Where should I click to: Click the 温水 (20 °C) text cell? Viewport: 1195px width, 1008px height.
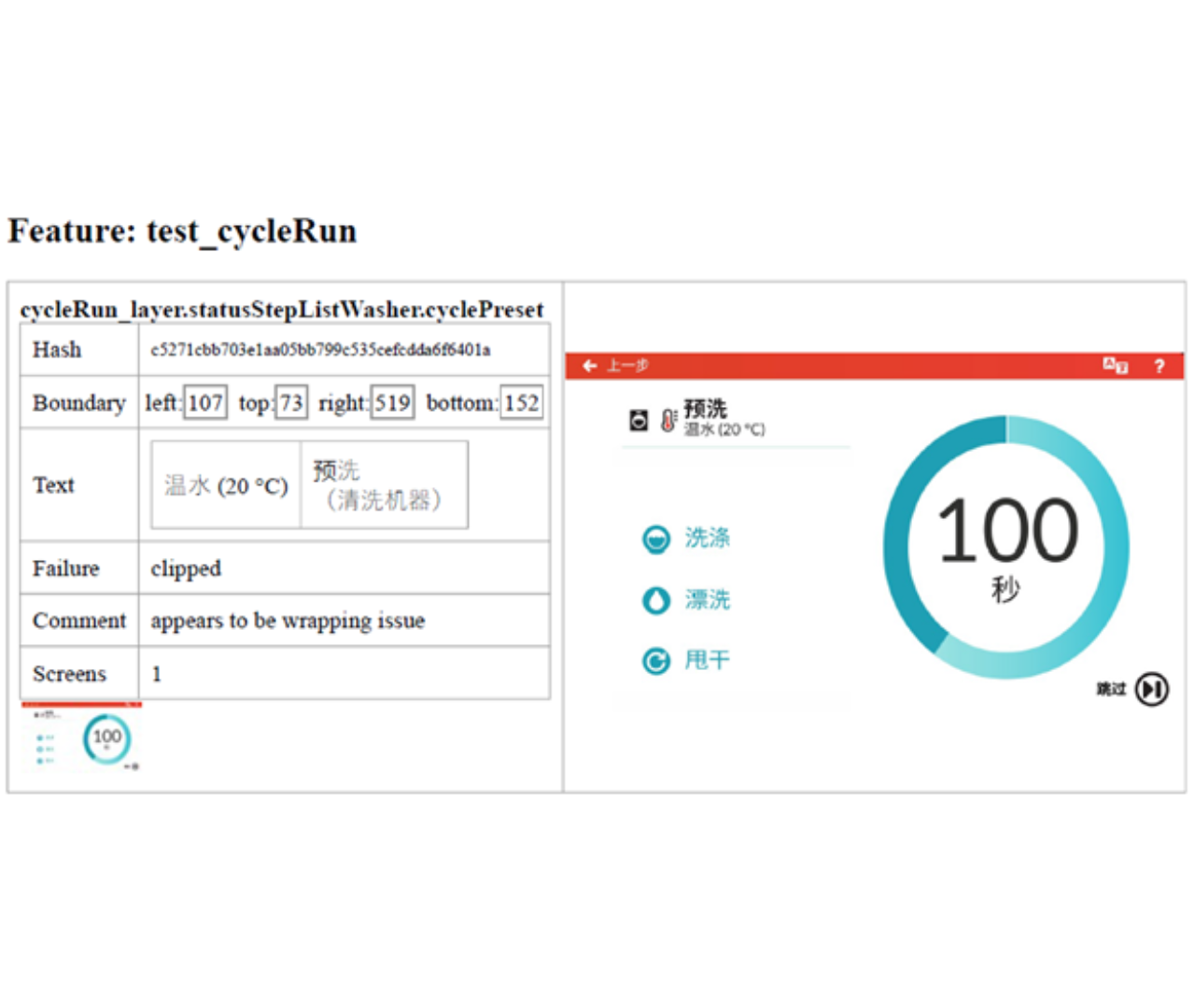click(226, 485)
